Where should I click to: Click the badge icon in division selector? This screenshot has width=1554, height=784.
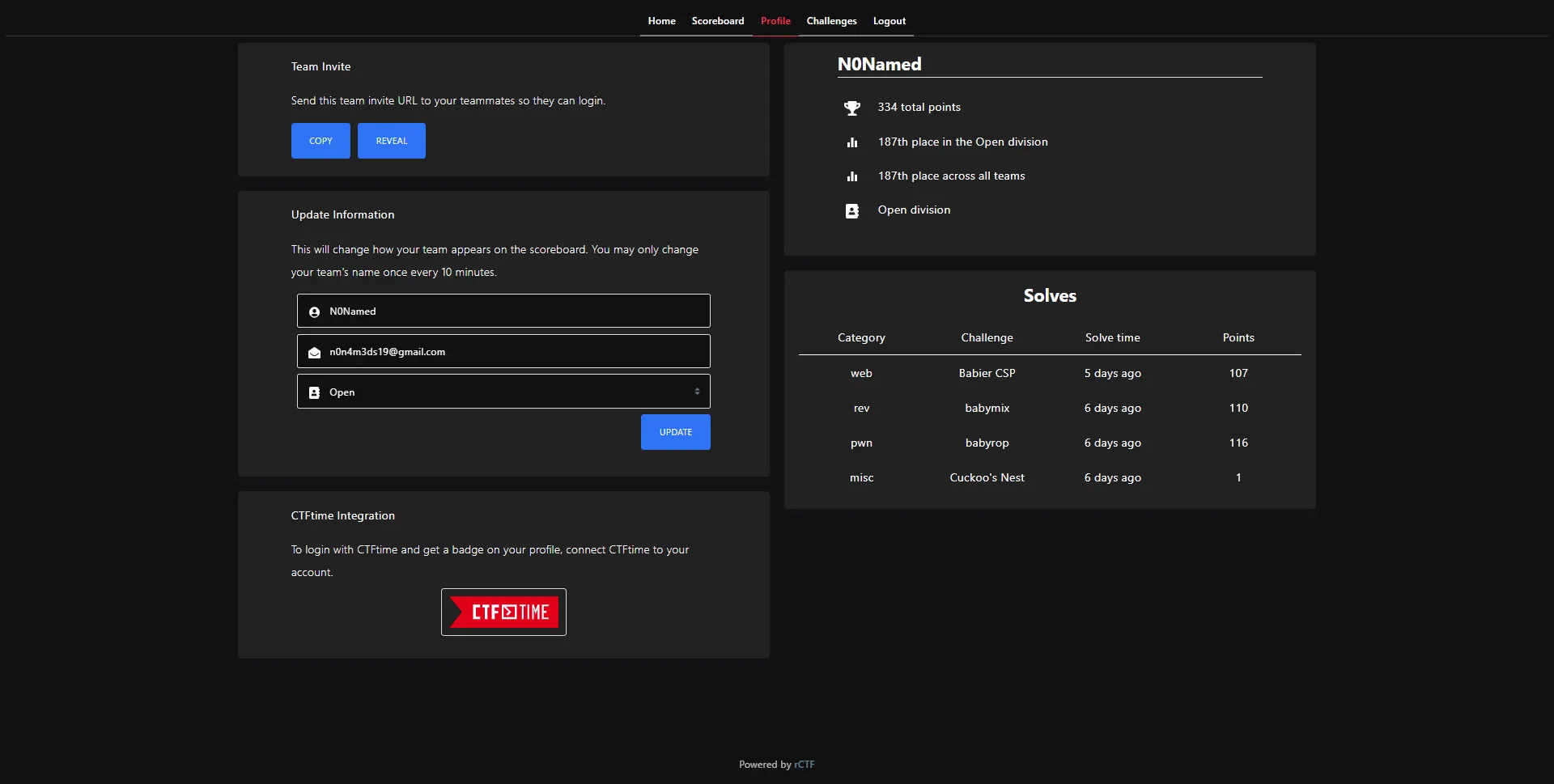tap(314, 392)
